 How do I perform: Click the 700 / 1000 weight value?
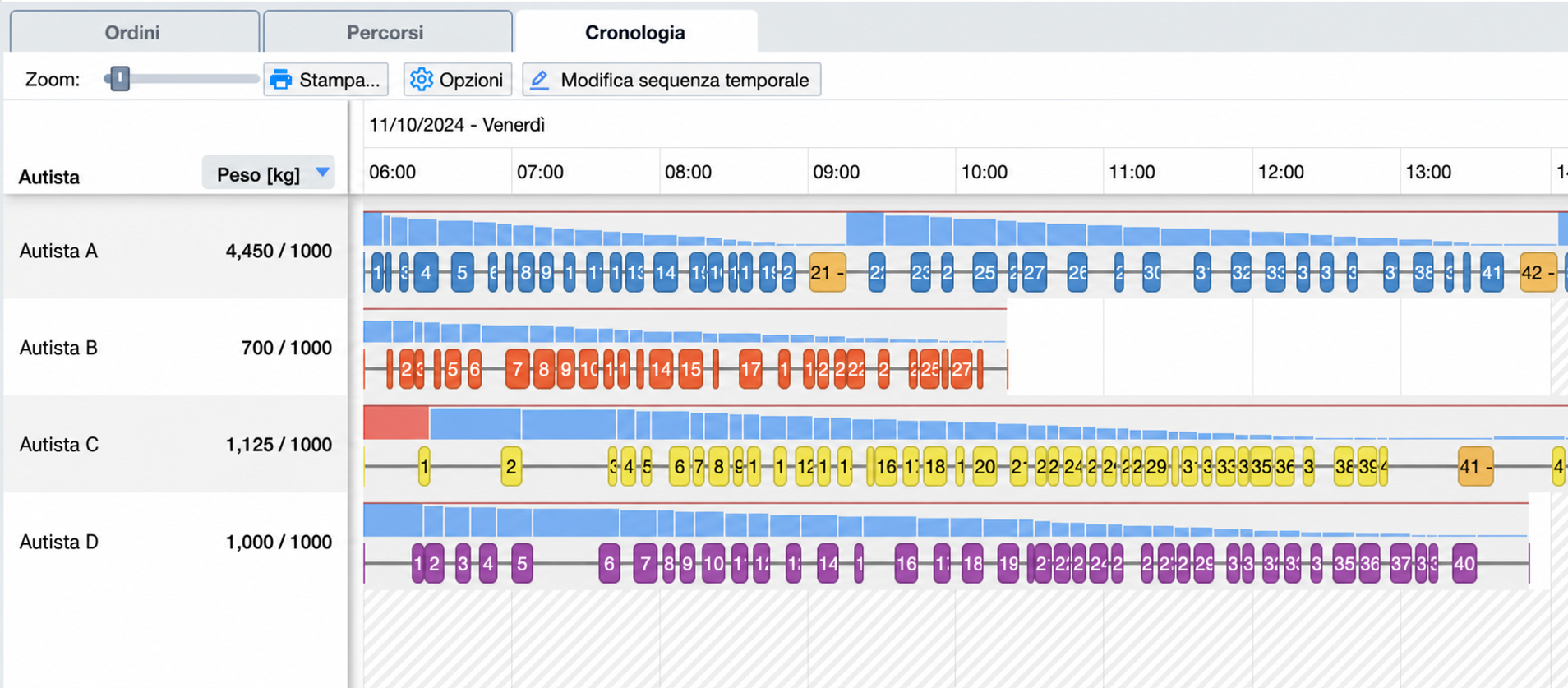coord(286,348)
